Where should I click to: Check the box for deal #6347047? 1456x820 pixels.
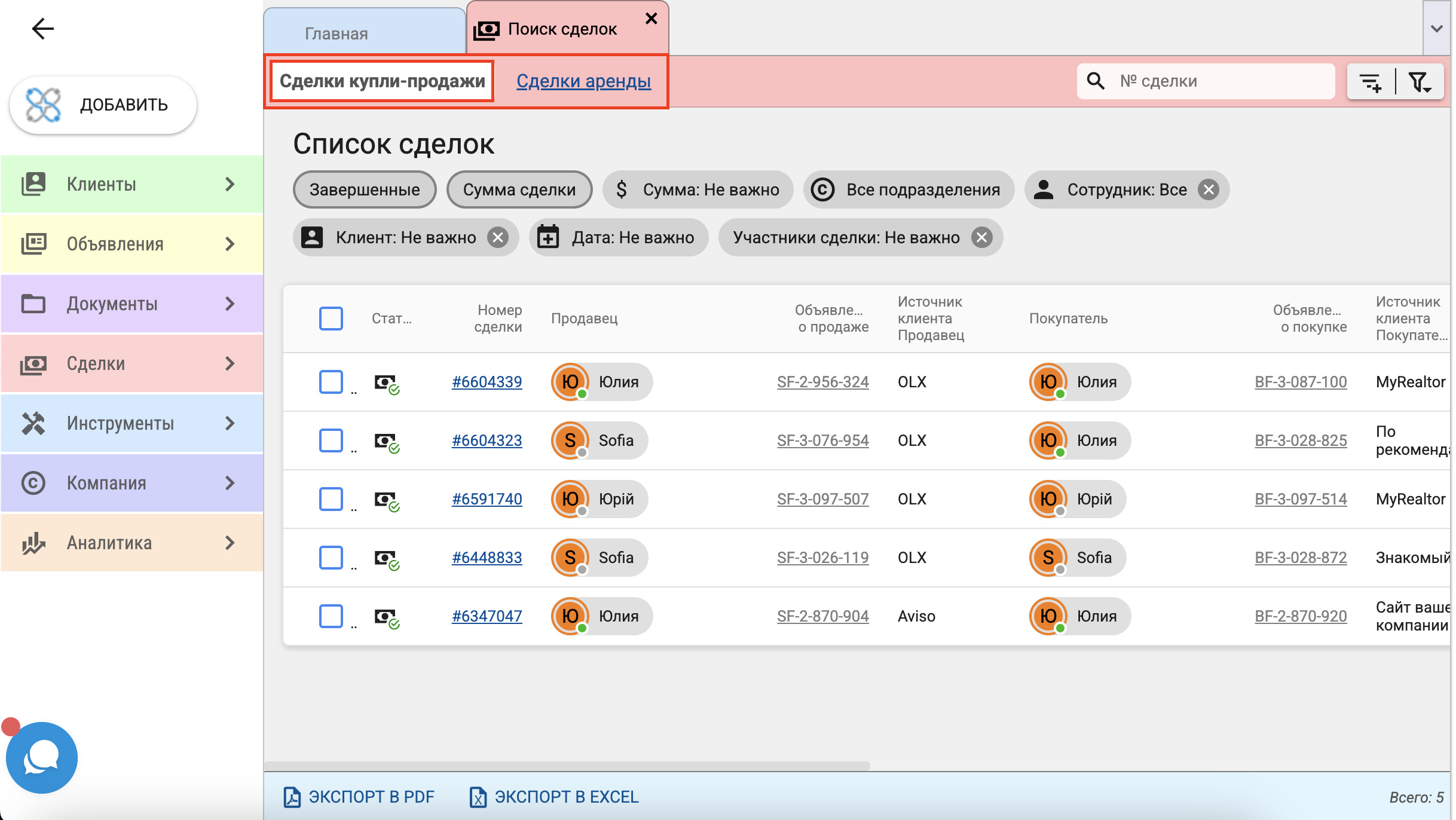pyautogui.click(x=331, y=616)
